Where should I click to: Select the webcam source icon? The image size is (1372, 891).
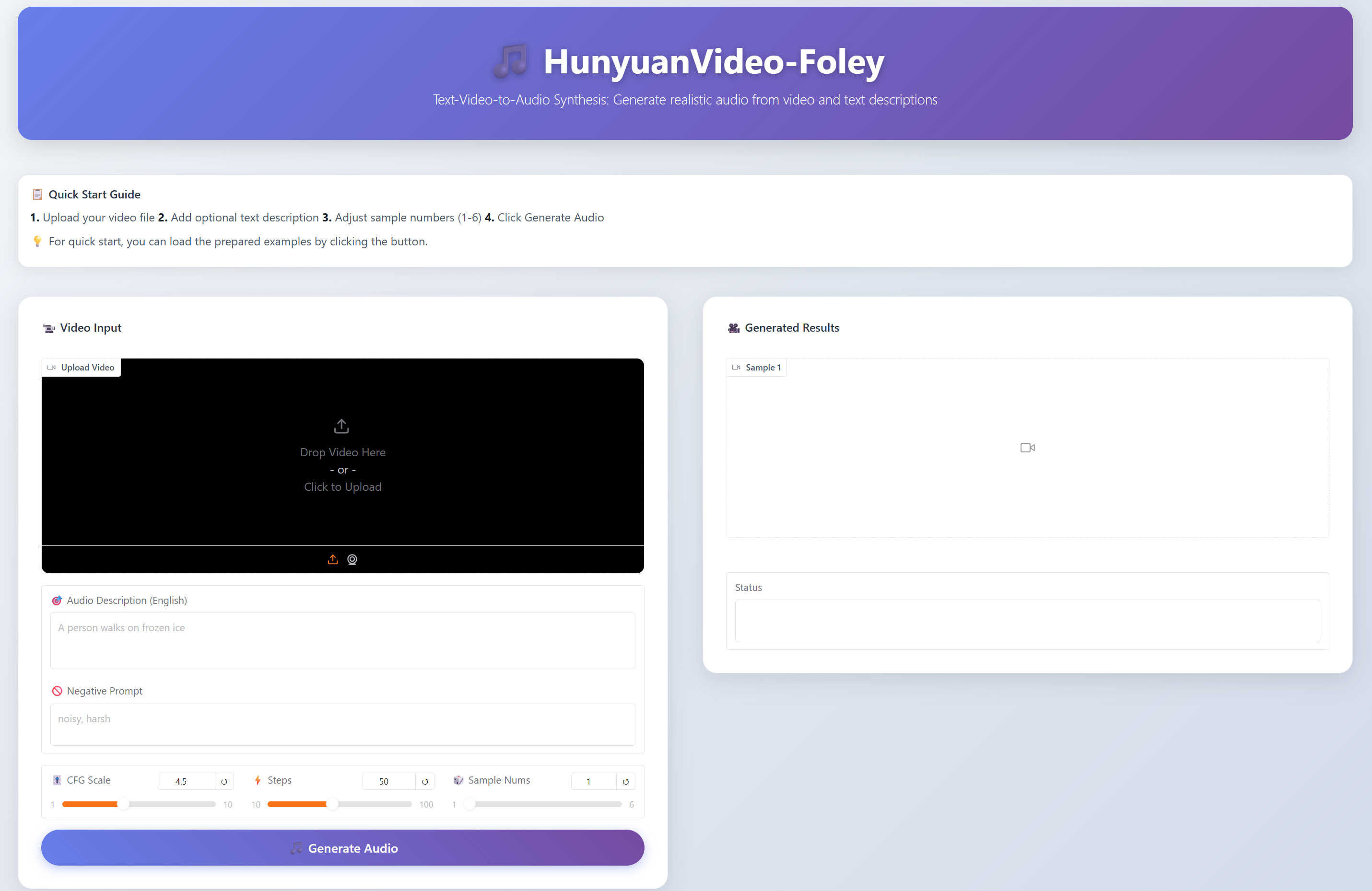click(x=352, y=560)
